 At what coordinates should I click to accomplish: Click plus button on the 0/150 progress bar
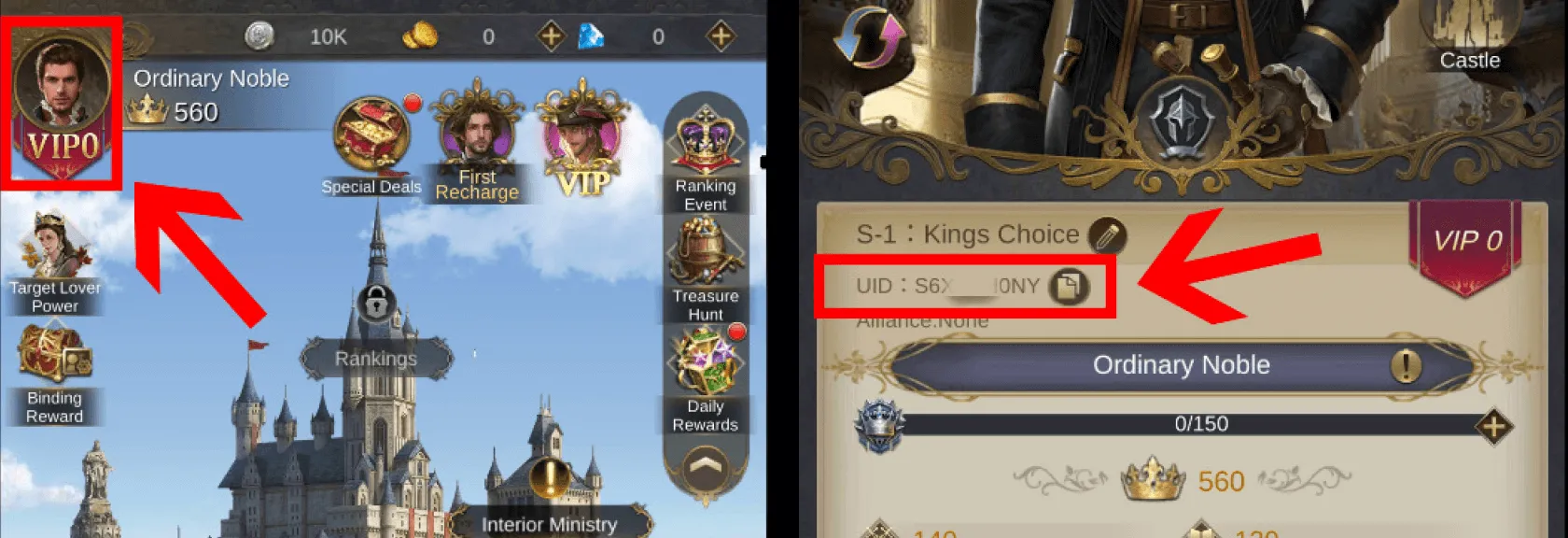click(x=1493, y=426)
